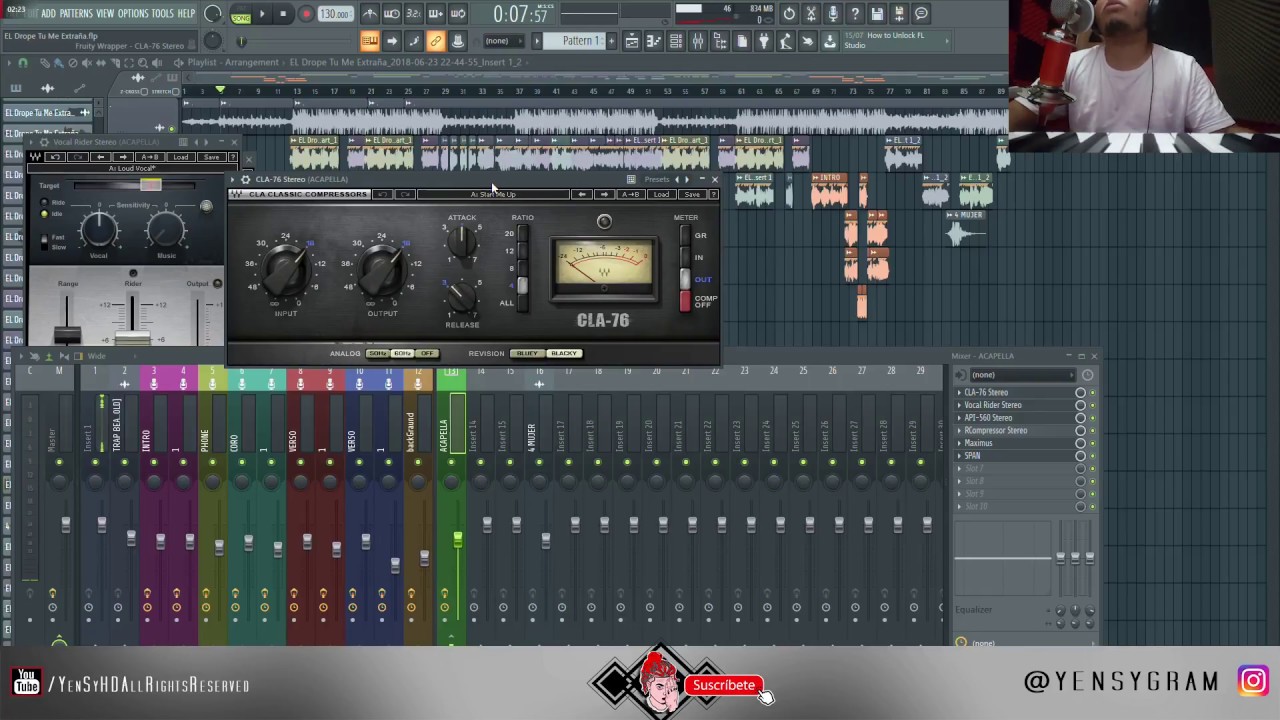Toggle the SPAN slot enable LED
This screenshot has width=1280, height=720.
tap(1092, 456)
